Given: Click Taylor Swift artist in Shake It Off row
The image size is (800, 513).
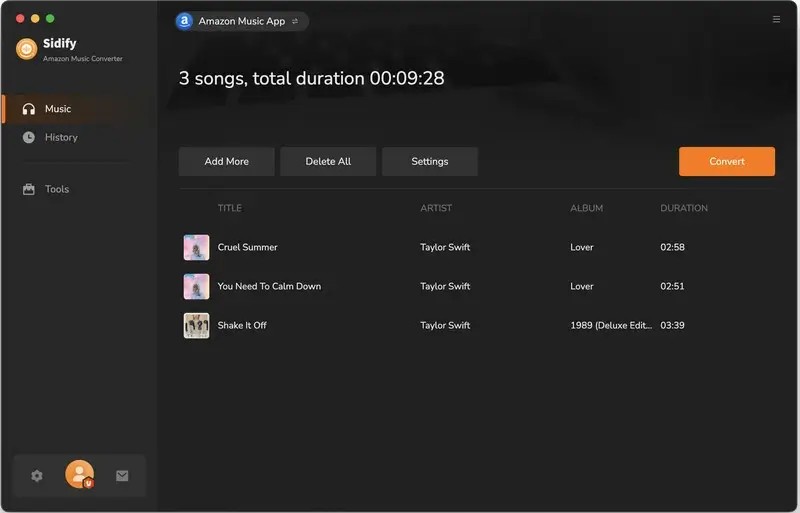Looking at the screenshot, I should pyautogui.click(x=445, y=325).
